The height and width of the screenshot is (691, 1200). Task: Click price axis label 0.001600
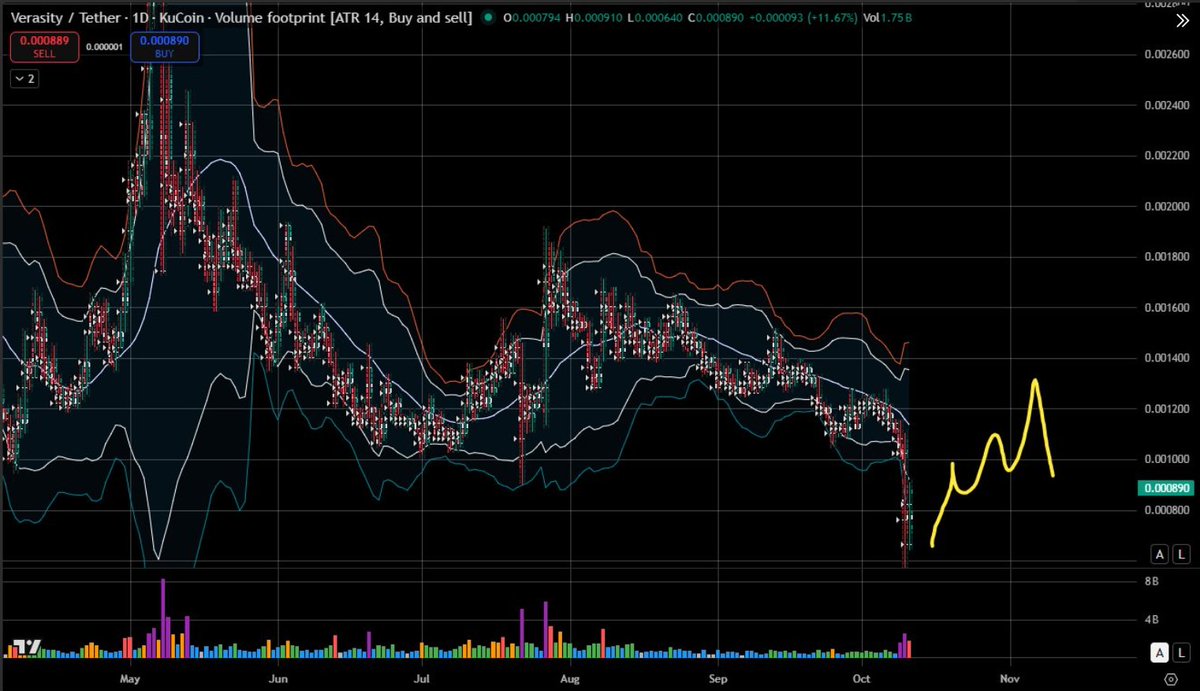(x=1166, y=308)
